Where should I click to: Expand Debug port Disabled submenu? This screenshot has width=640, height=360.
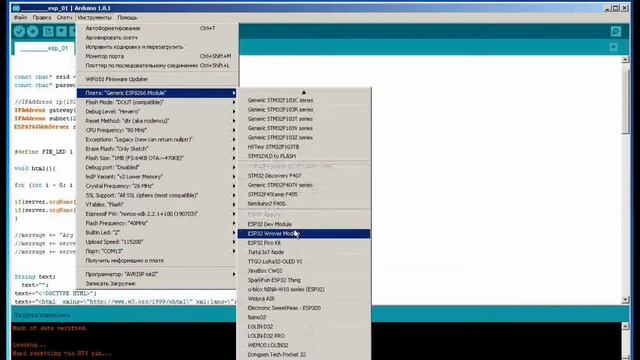(157, 167)
